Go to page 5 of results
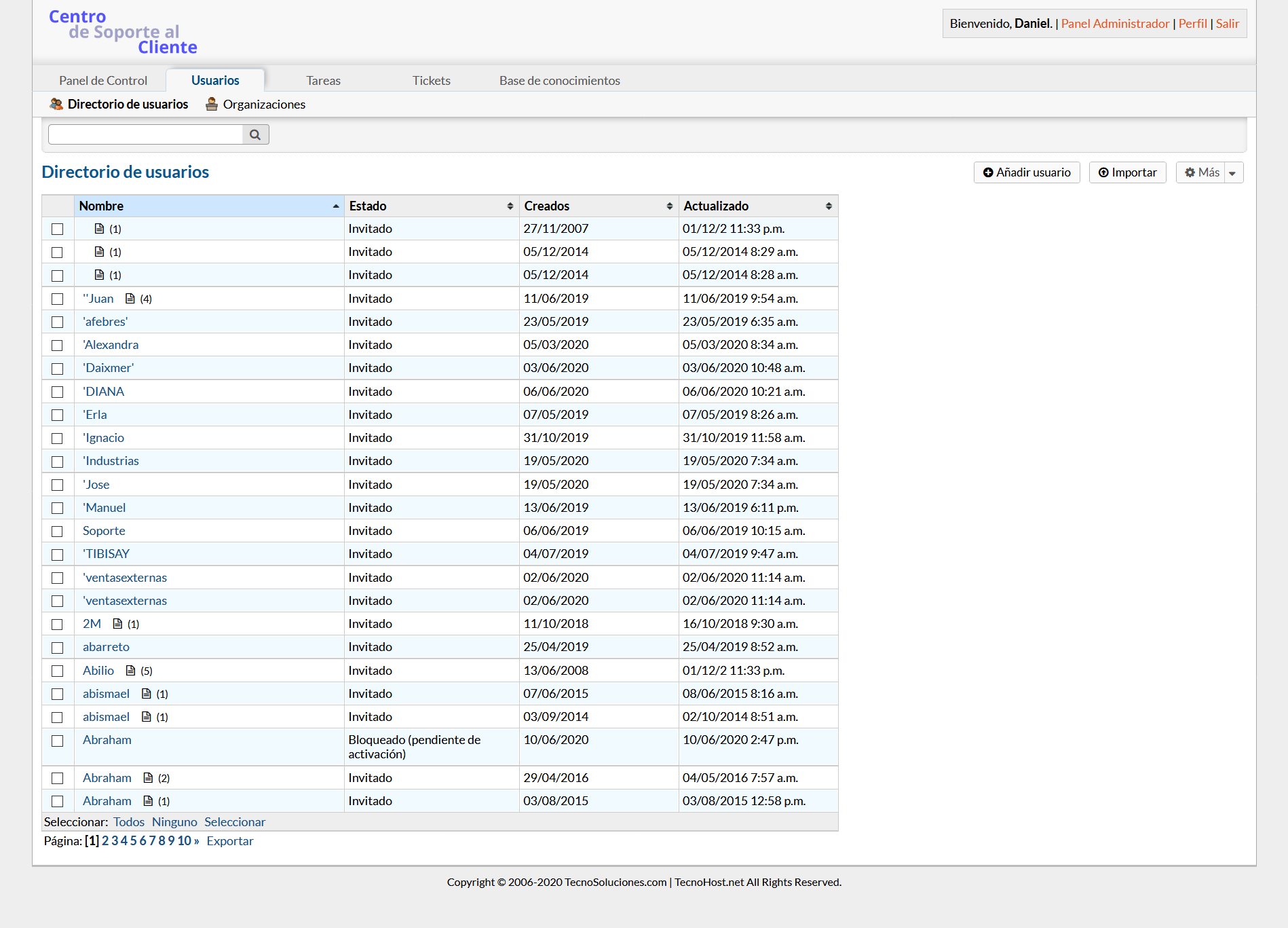Image resolution: width=1288 pixels, height=928 pixels. coord(134,840)
